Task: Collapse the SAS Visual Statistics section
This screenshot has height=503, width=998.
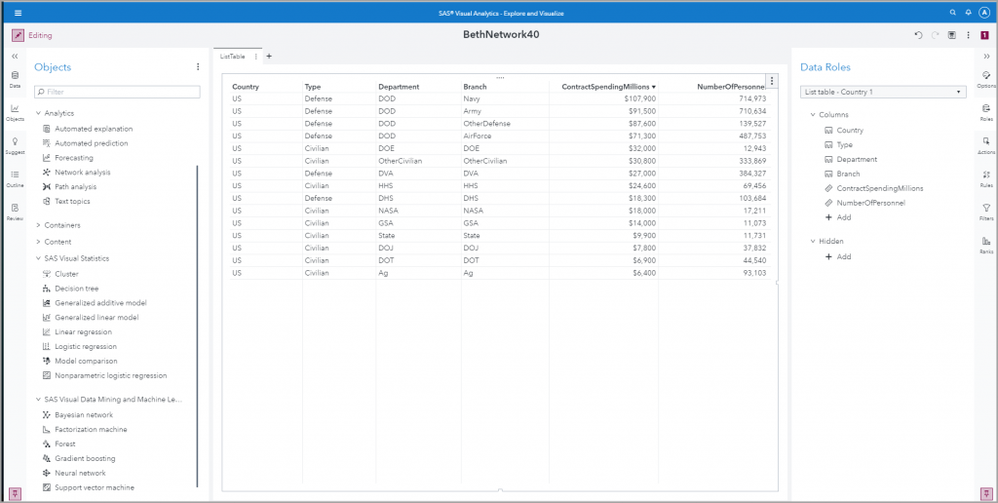Action: (x=39, y=259)
